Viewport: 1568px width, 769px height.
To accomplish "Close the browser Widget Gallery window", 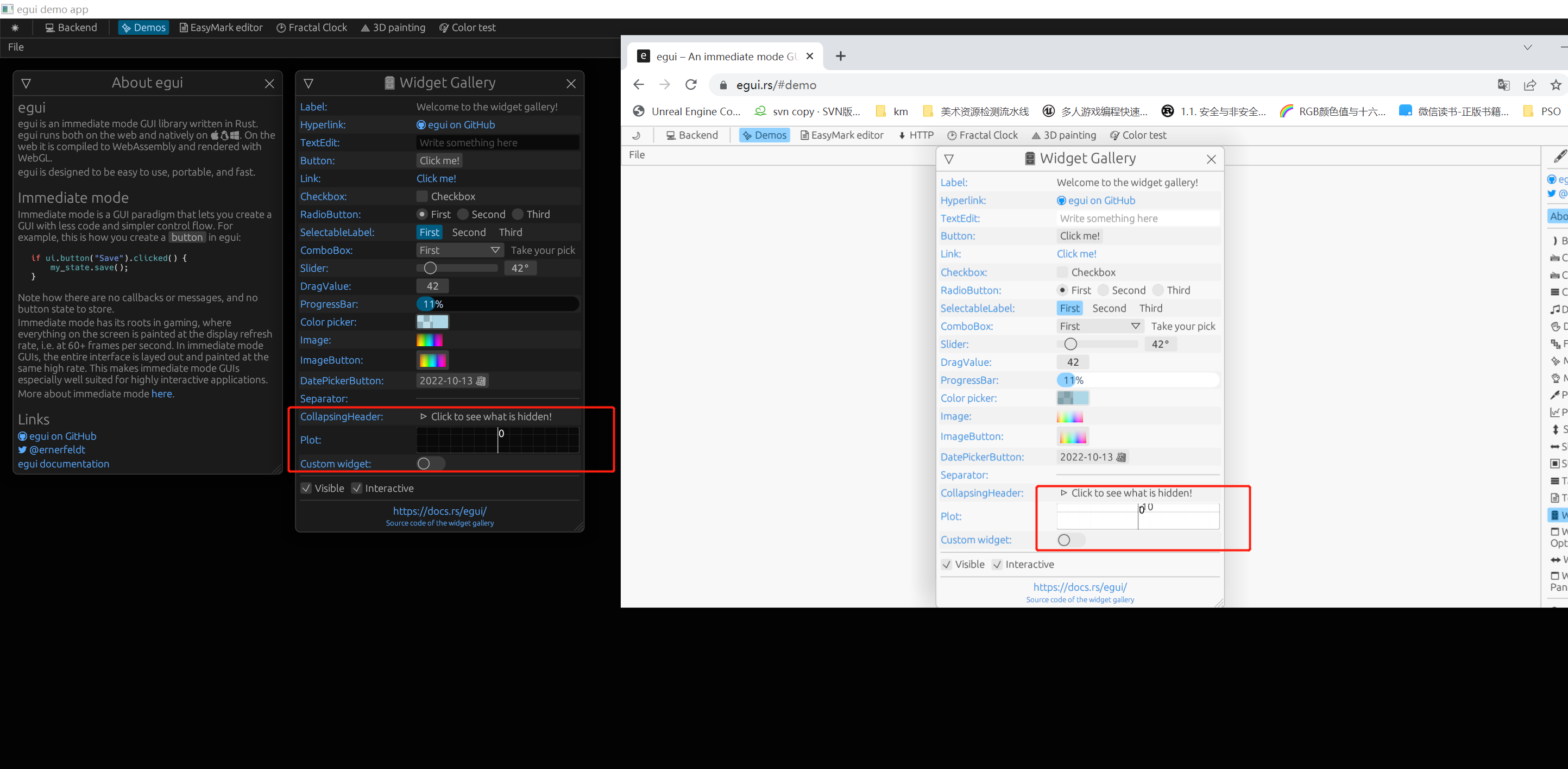I will [x=1211, y=159].
